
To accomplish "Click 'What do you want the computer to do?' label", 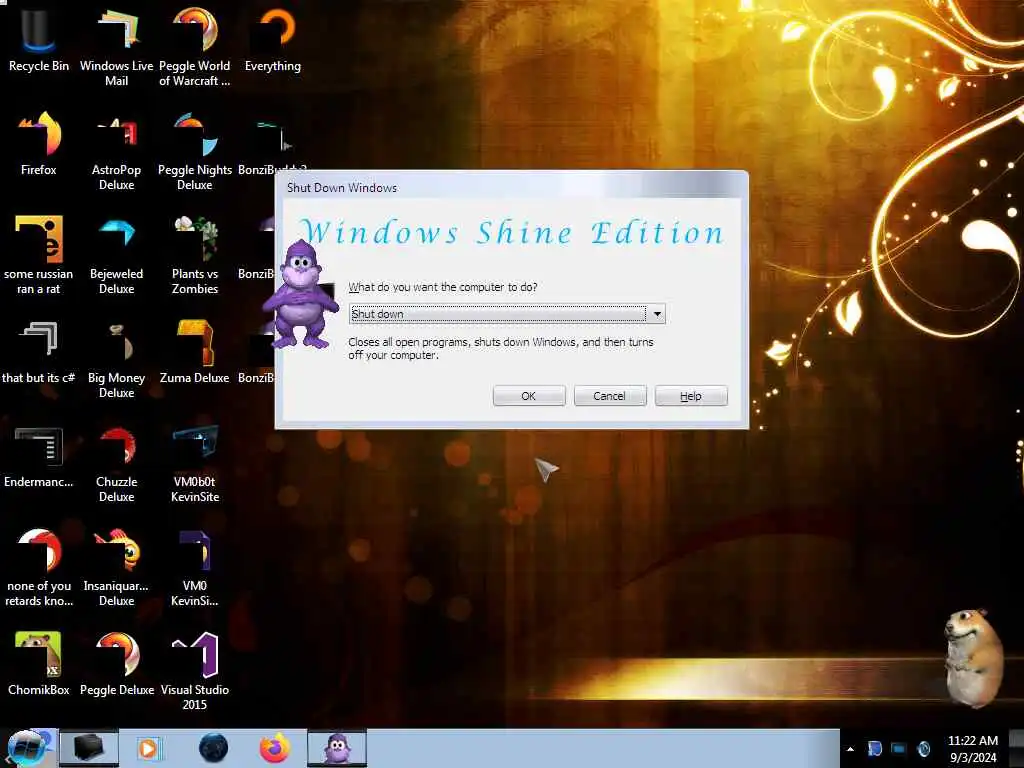I will [443, 287].
